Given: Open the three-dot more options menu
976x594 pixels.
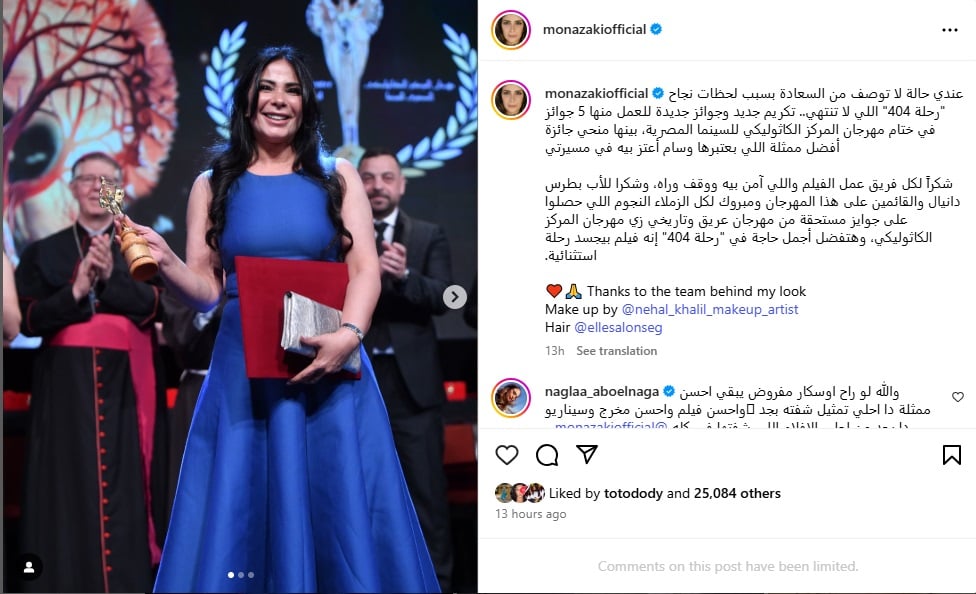Looking at the screenshot, I should tap(949, 30).
